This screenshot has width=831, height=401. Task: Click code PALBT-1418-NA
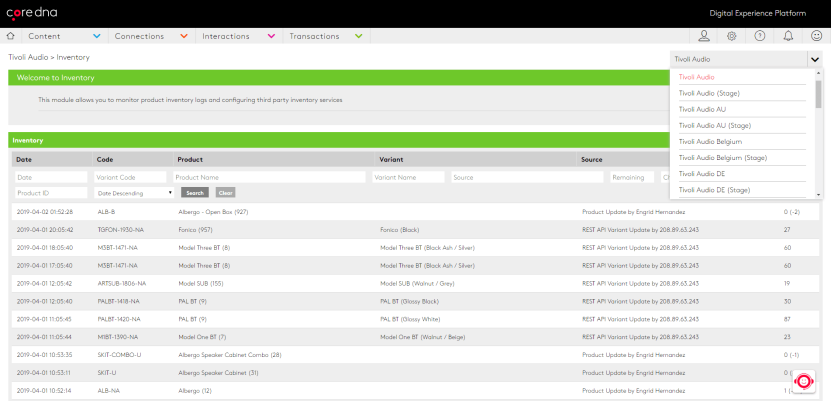coord(119,301)
